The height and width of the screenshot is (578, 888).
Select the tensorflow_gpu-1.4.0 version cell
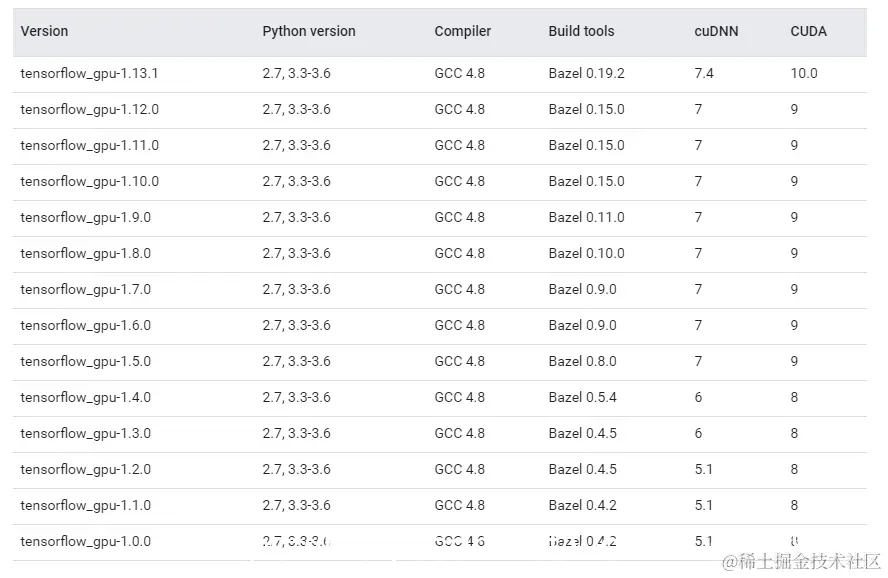85,397
